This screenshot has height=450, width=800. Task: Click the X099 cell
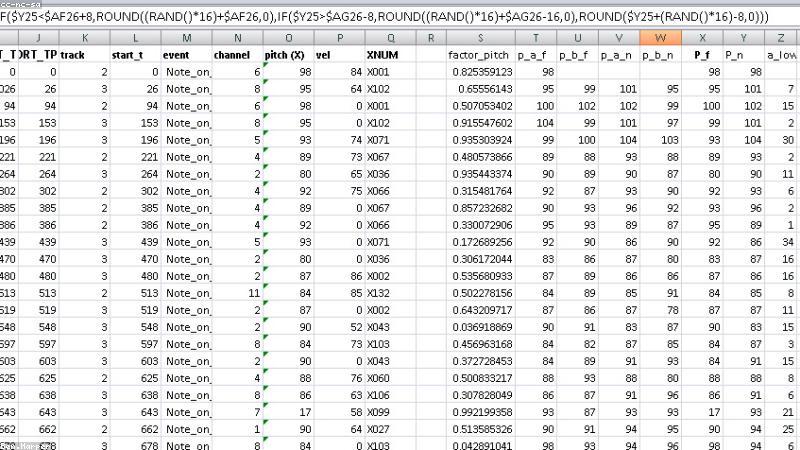coord(391,412)
